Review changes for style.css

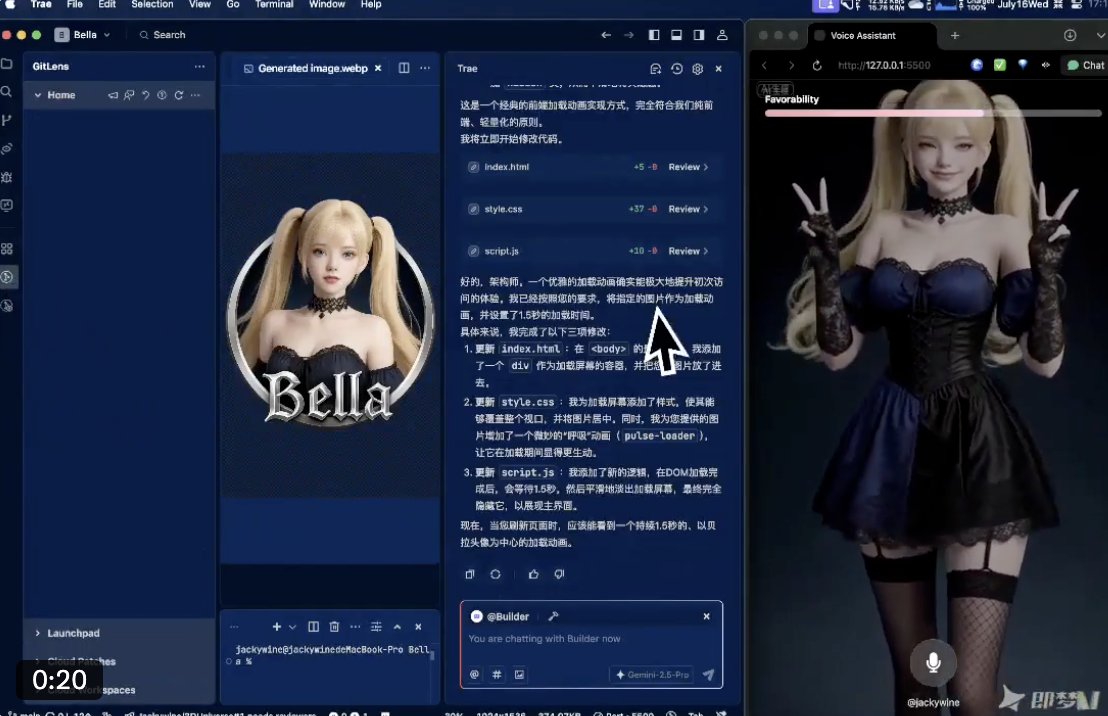pyautogui.click(x=688, y=209)
